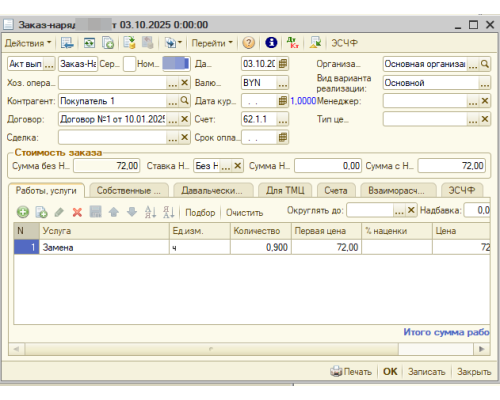Click the Дт/Кт postings icon

coord(293,43)
